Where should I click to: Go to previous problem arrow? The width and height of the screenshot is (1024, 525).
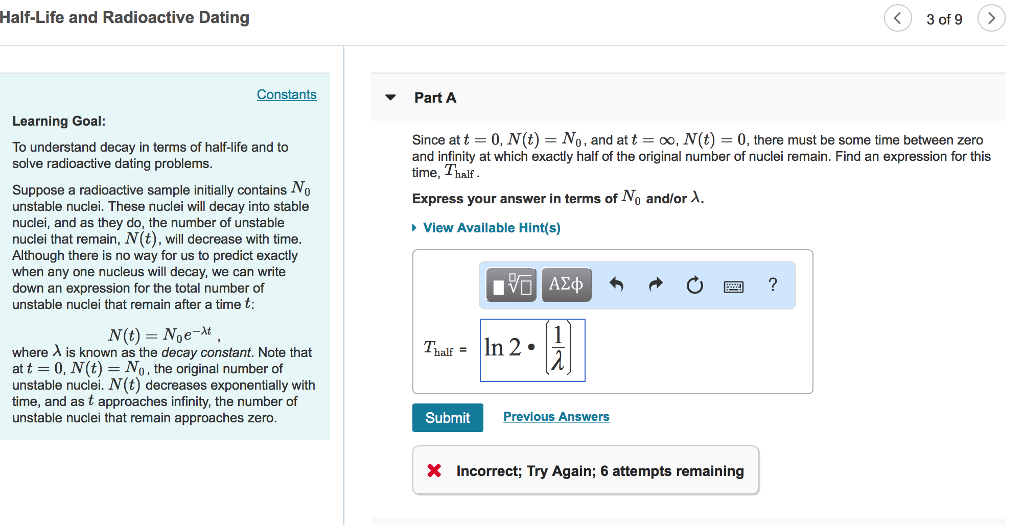(898, 18)
